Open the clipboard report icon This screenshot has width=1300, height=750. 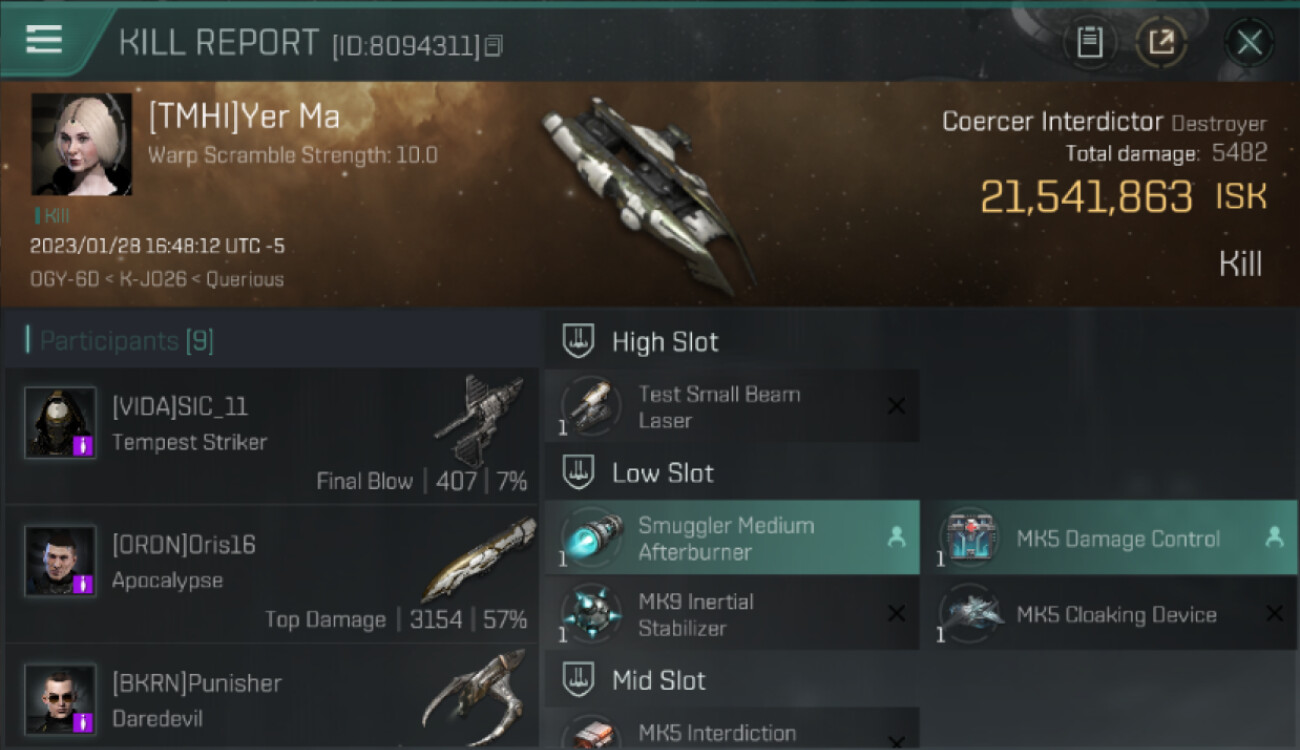(x=1089, y=42)
